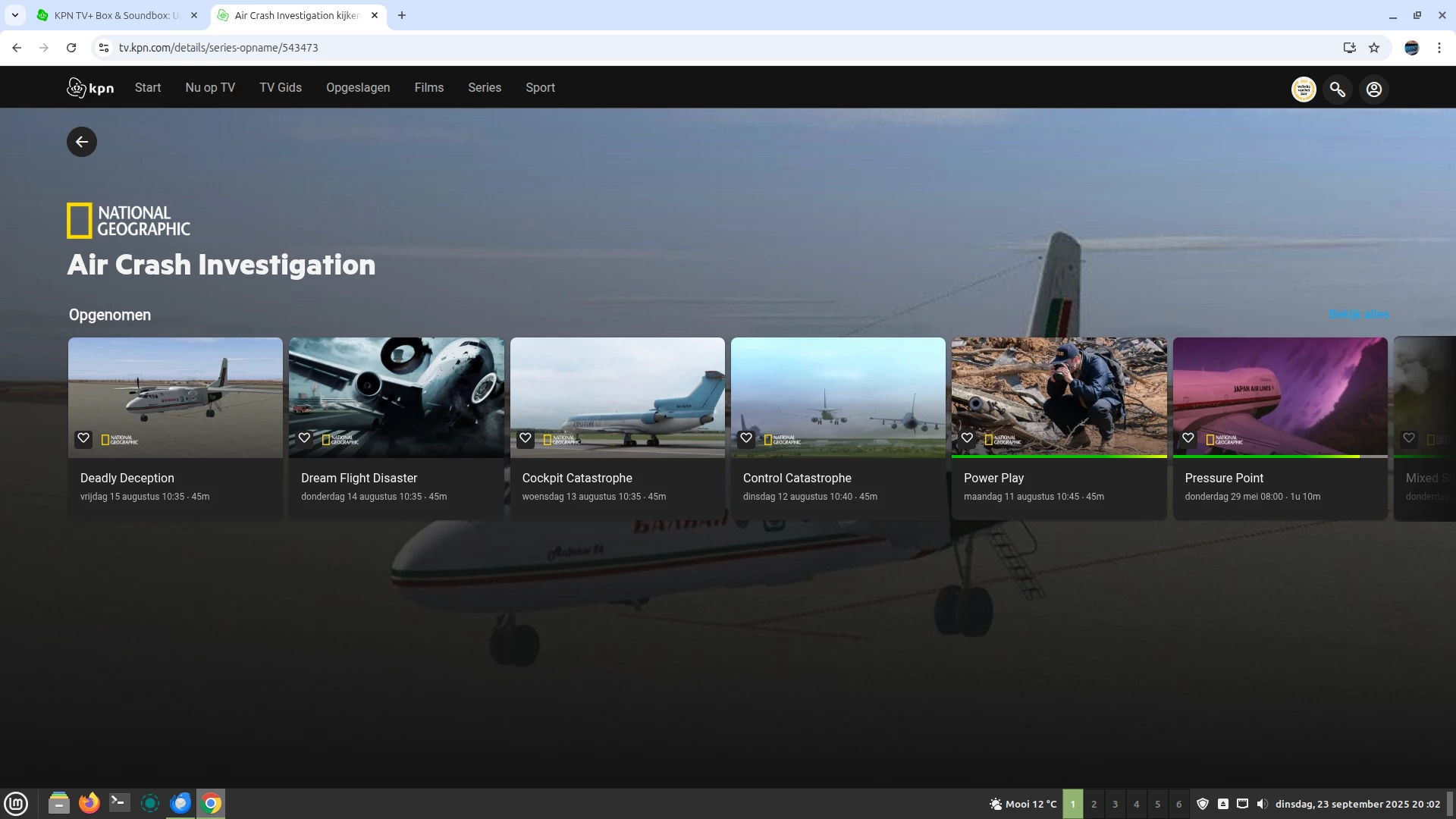Toggle favorite heart on Deadly Deception

coord(83,438)
